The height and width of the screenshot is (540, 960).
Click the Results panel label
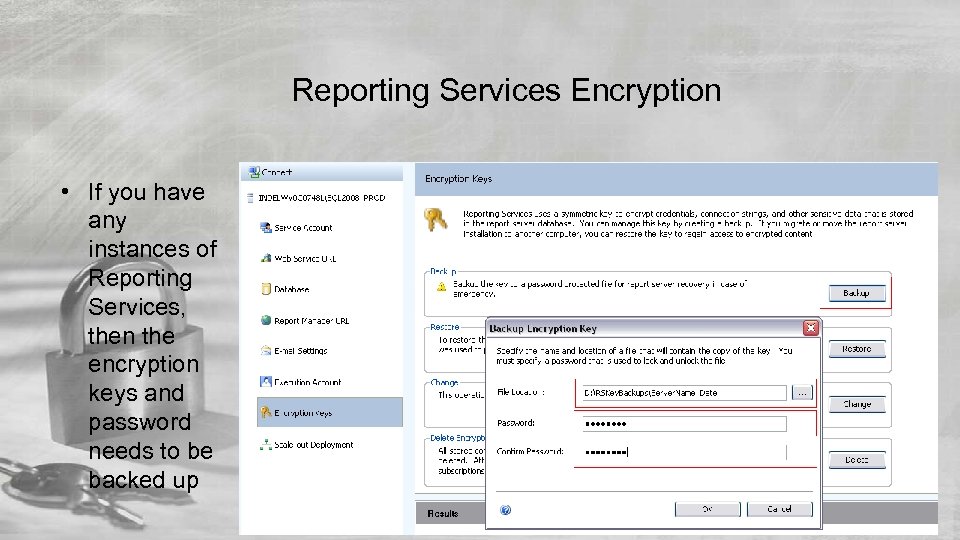(x=443, y=514)
